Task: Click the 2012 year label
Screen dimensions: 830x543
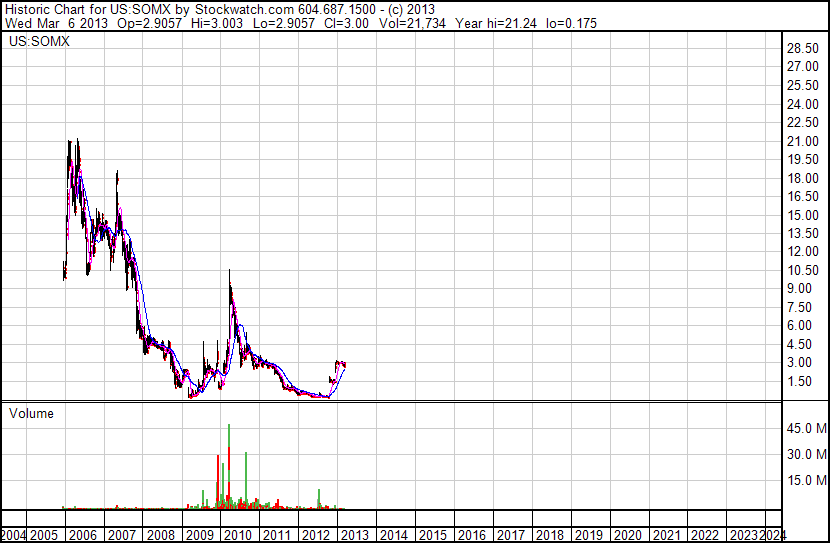Action: click(316, 535)
